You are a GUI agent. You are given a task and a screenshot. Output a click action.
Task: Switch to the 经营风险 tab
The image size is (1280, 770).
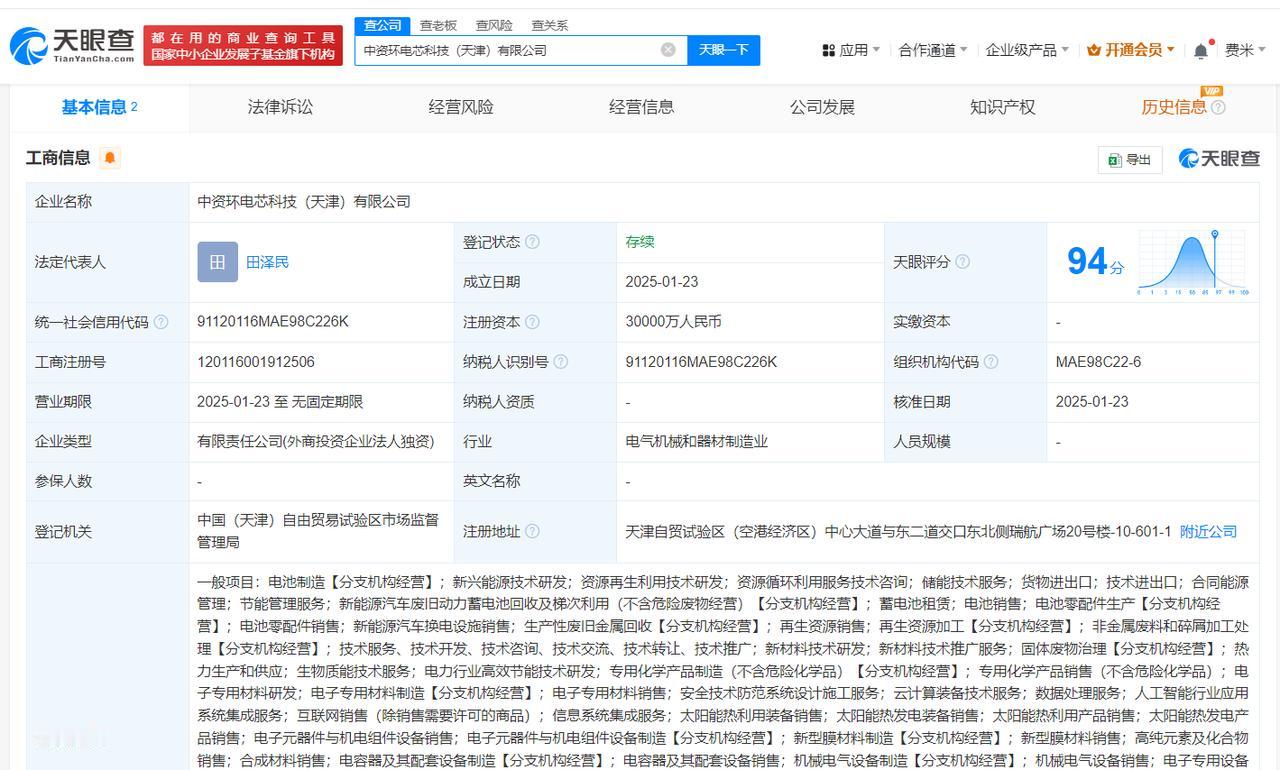[461, 107]
